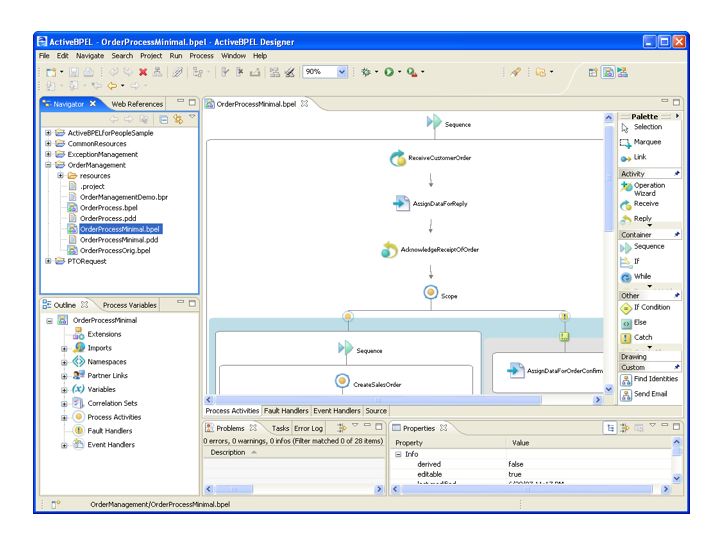This screenshot has width=720, height=540.
Task: Select Find Identities custom activity
Action: pos(649,379)
